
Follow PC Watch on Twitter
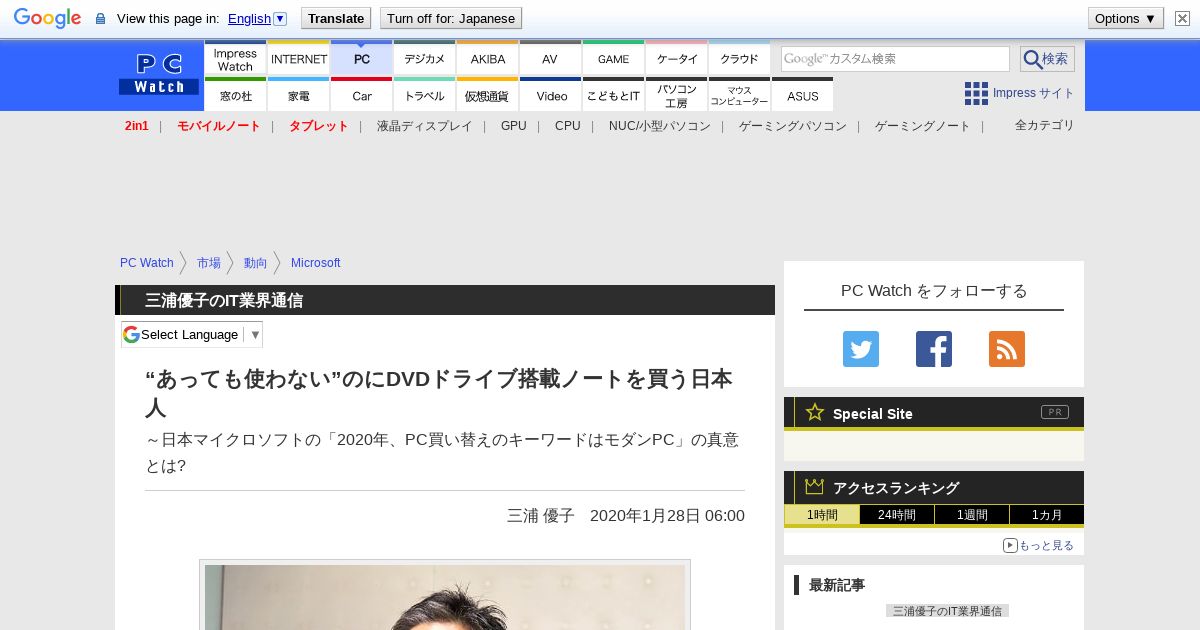pos(861,349)
